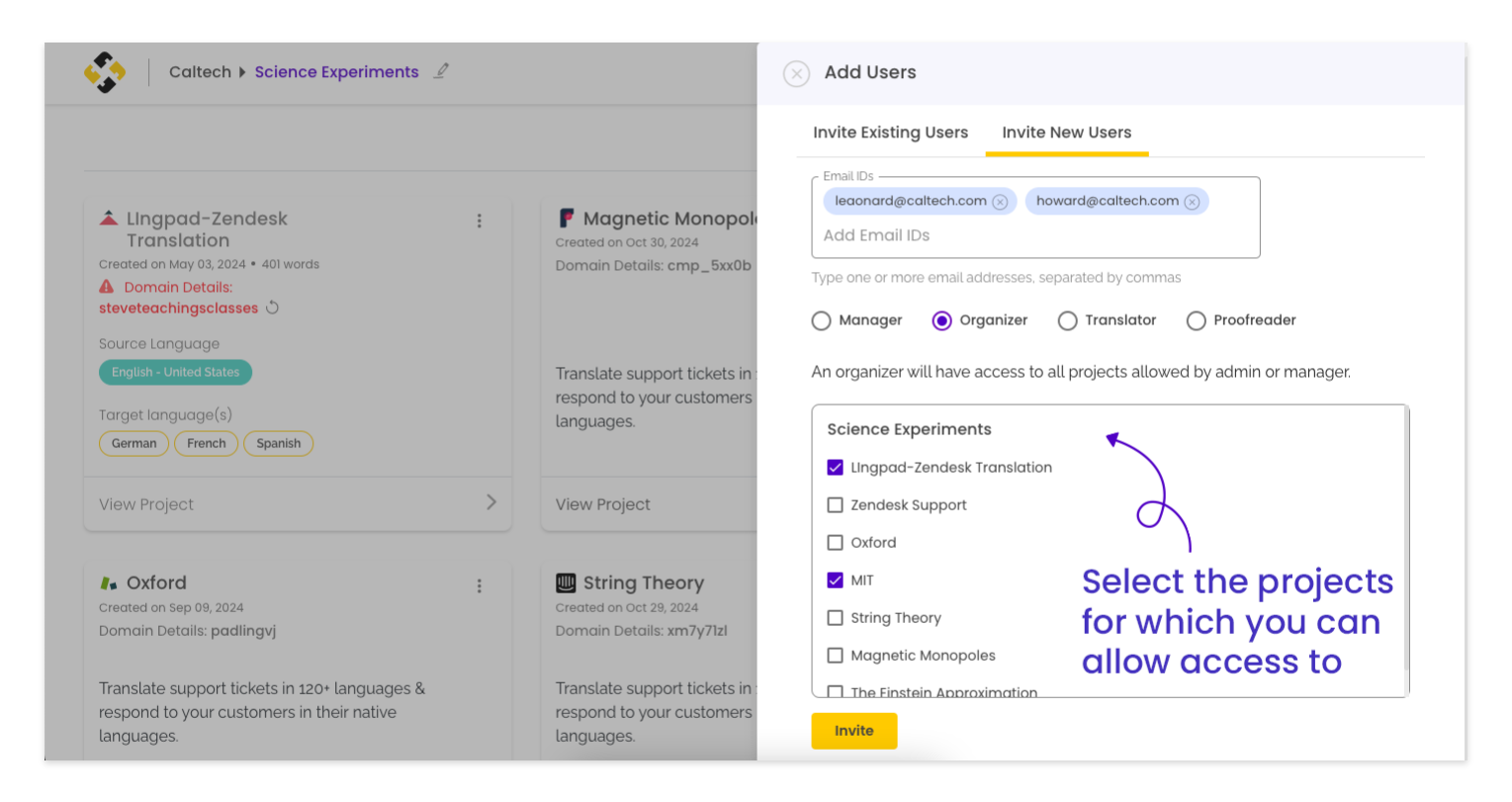The width and height of the screenshot is (1512, 802).
Task: Click the German target language tag
Action: [x=133, y=444]
